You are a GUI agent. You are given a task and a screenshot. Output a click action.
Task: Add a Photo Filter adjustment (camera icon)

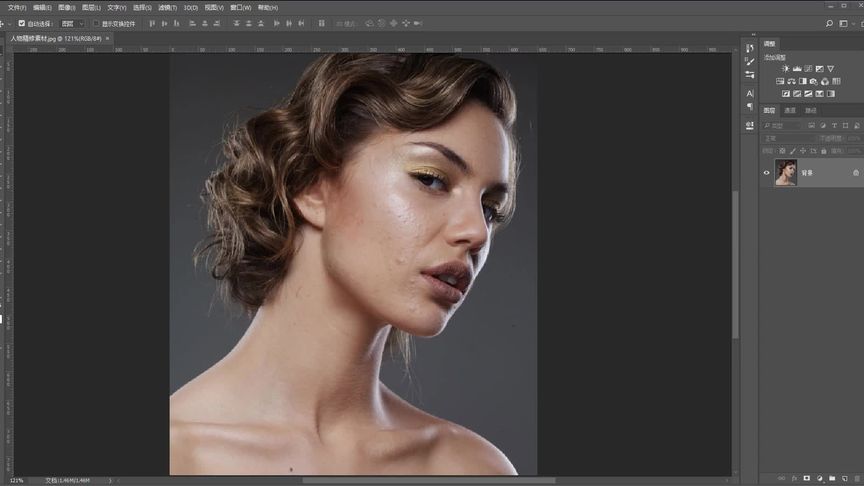(x=814, y=82)
